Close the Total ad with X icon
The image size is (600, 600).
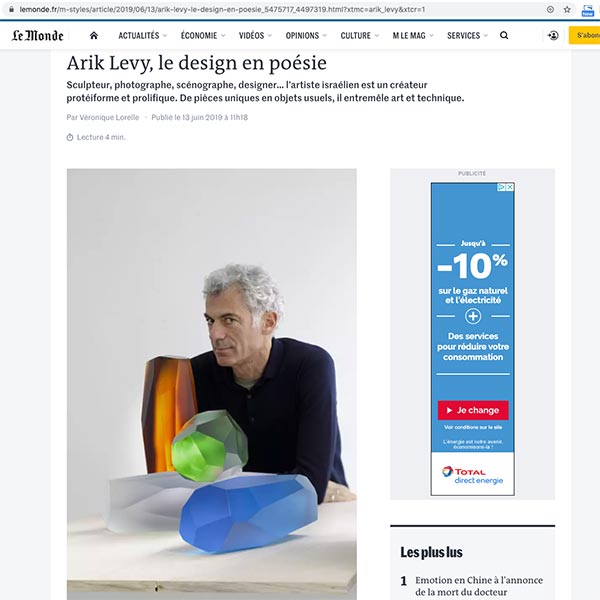click(x=510, y=187)
